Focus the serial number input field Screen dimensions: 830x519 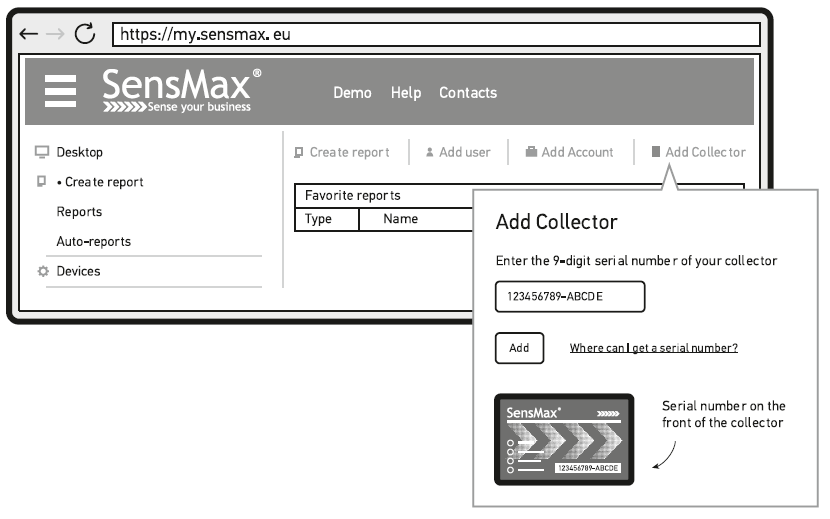(x=570, y=297)
